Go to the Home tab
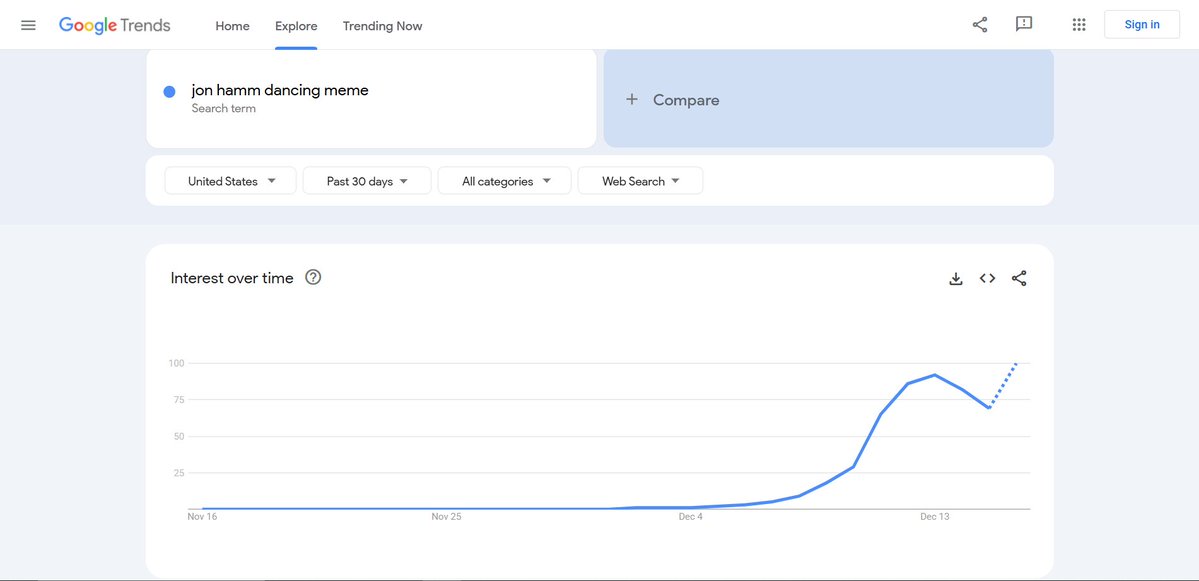This screenshot has width=1199, height=581. point(232,26)
